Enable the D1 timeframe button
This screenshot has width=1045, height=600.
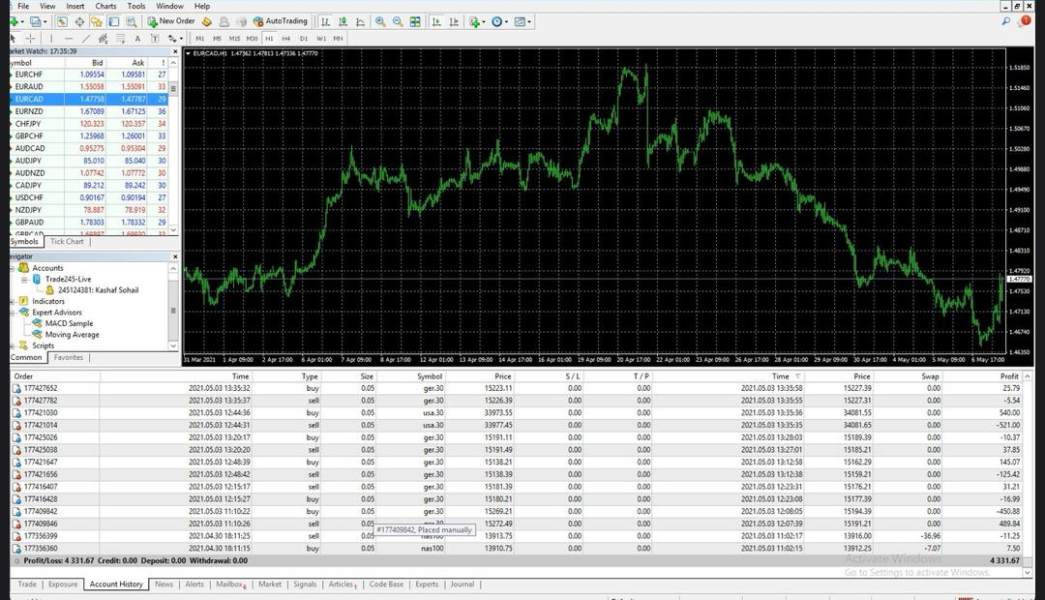point(304,38)
